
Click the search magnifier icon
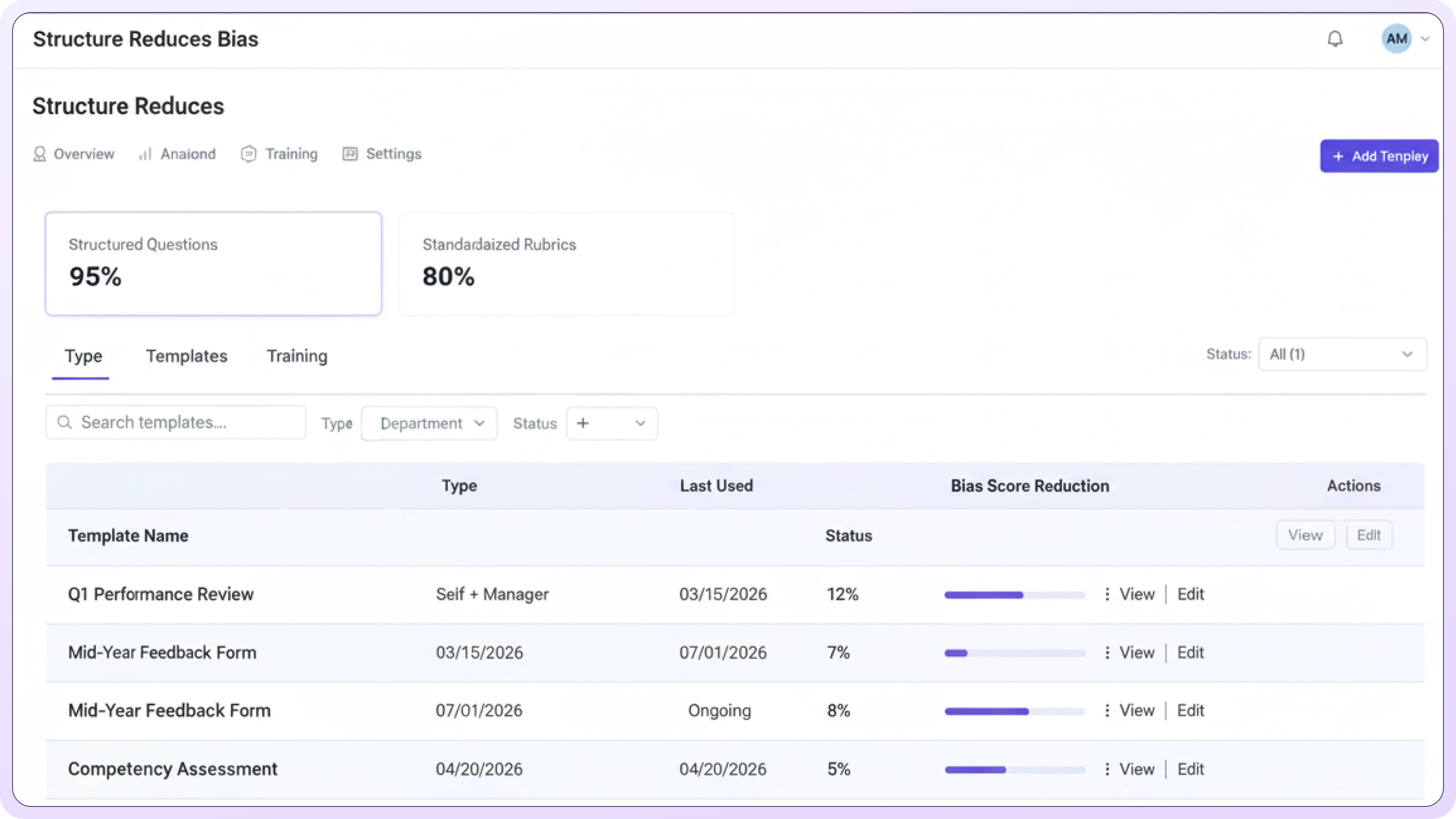pos(65,422)
